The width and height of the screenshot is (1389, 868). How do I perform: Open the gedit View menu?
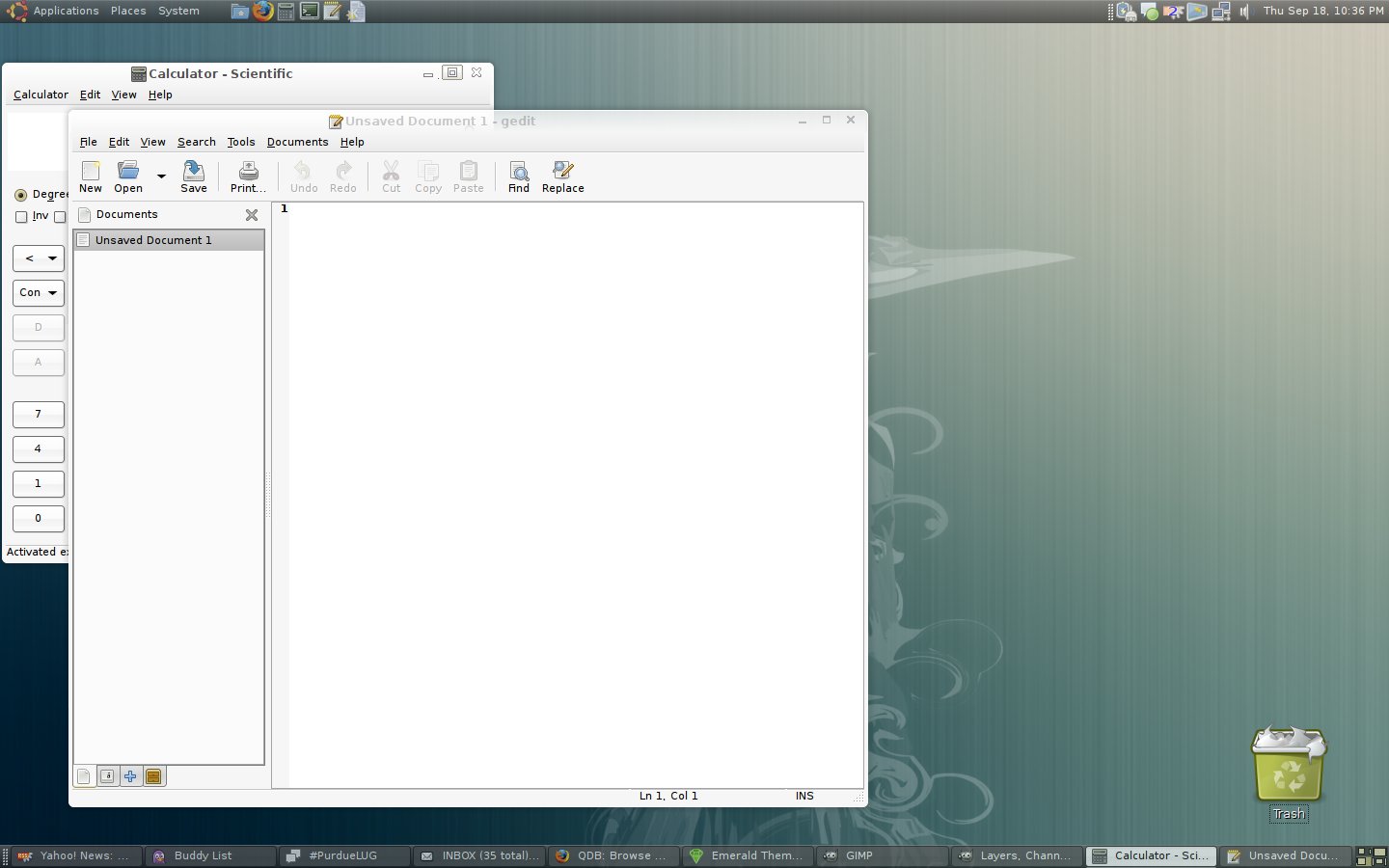pos(153,142)
